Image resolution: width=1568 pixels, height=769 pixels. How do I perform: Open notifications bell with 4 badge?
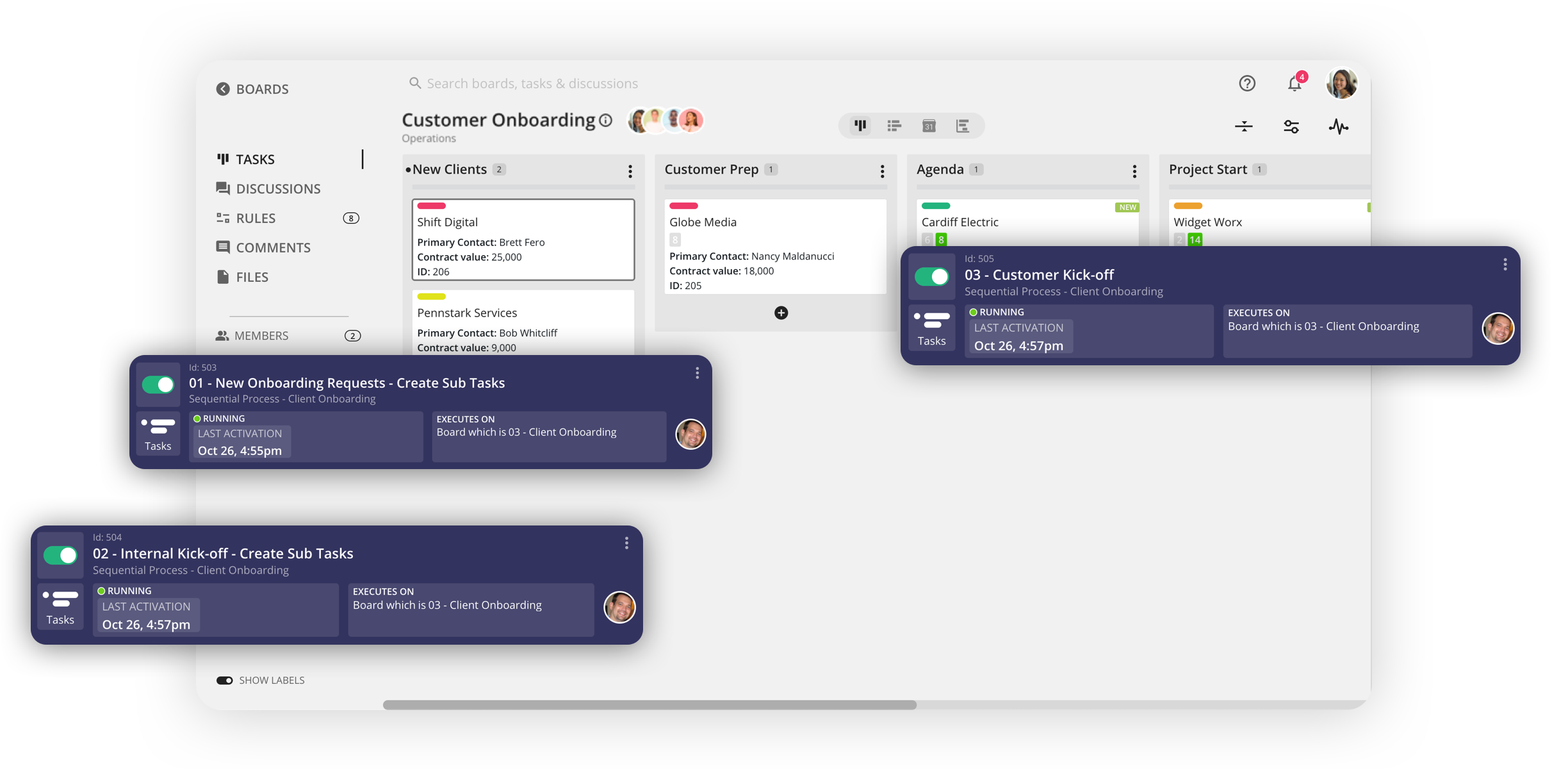(x=1294, y=83)
